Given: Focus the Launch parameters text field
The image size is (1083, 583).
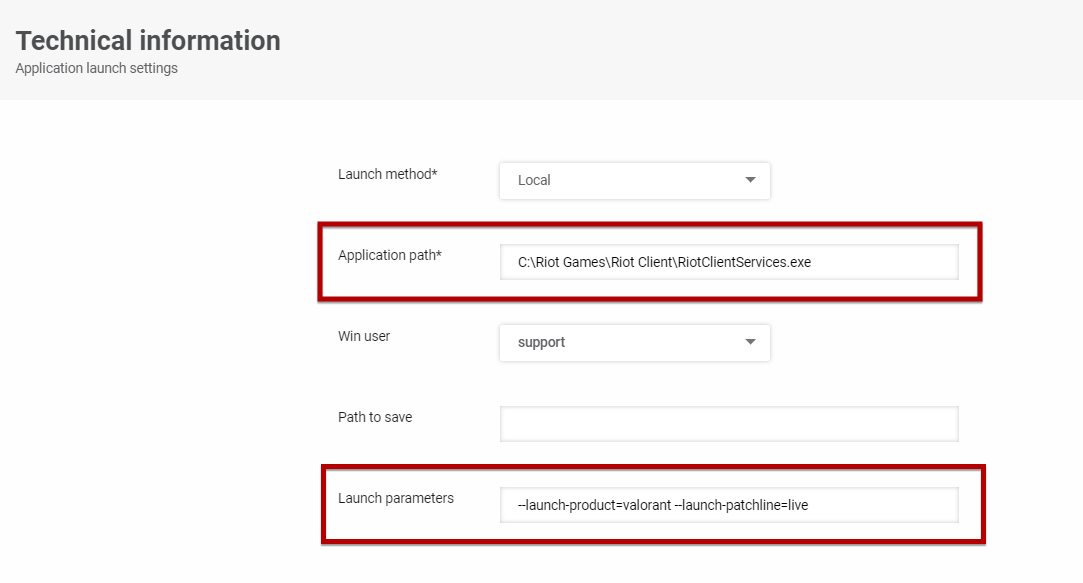Looking at the screenshot, I should 880,505.
